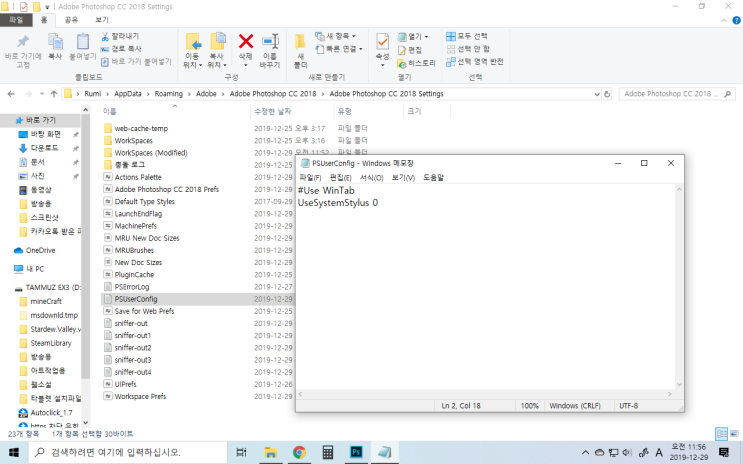
Task: Open the Notepad Format menu
Action: click(x=372, y=178)
